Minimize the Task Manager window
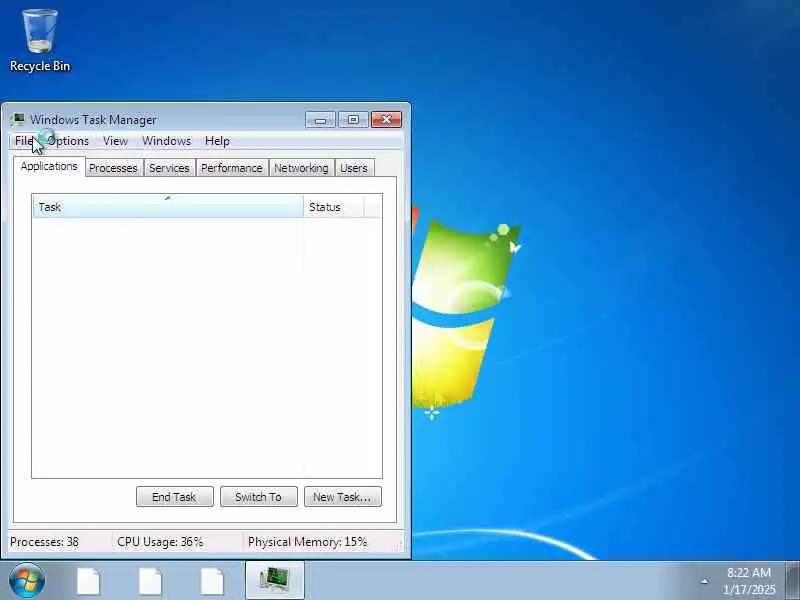This screenshot has width=800, height=600. [x=320, y=120]
